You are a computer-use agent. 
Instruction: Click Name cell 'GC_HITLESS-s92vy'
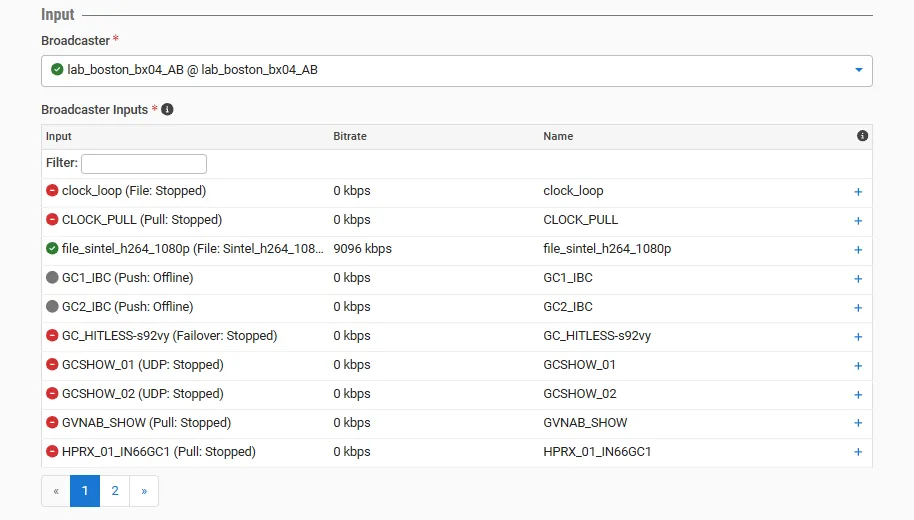597,336
